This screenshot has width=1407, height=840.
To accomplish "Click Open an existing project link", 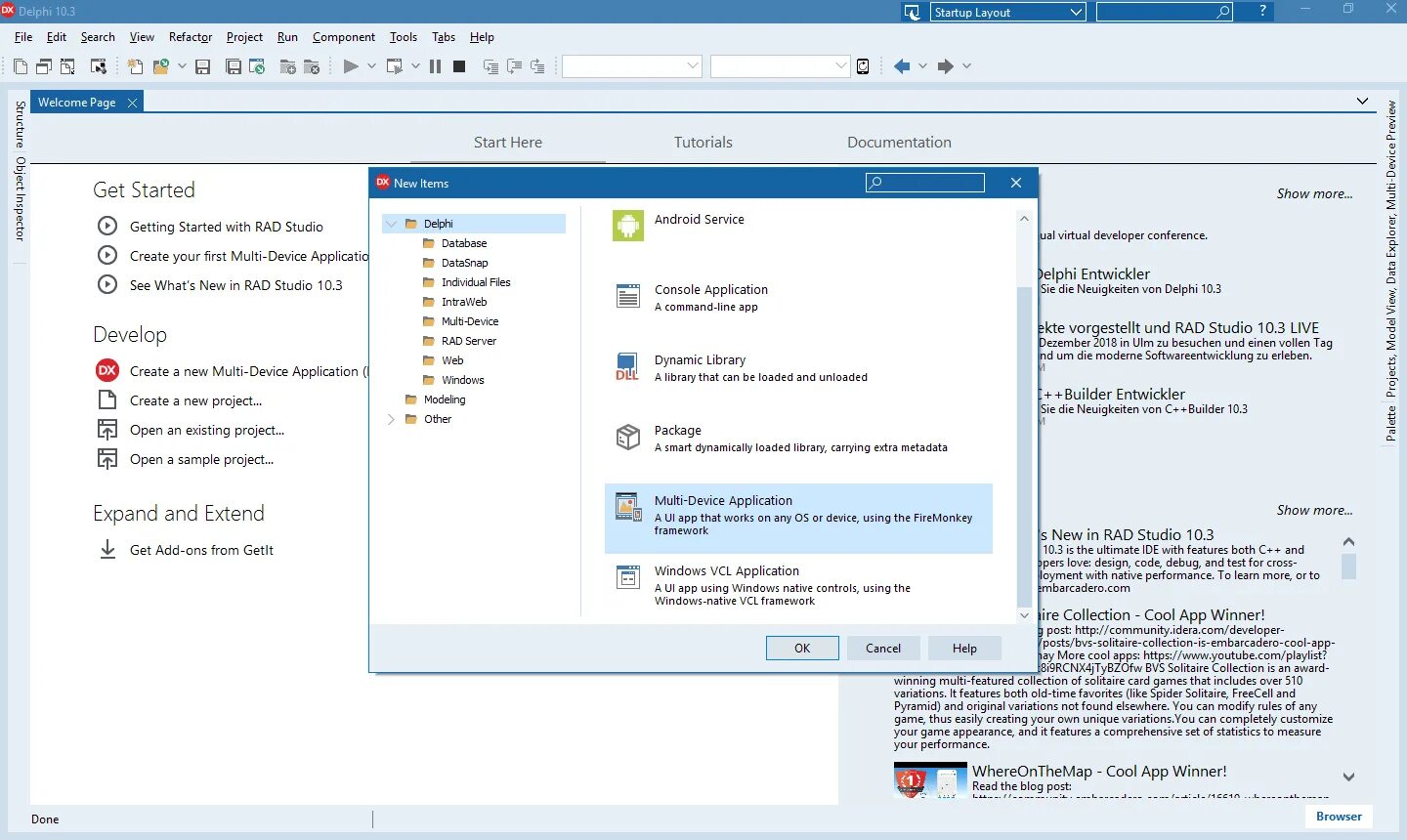I will coord(207,430).
